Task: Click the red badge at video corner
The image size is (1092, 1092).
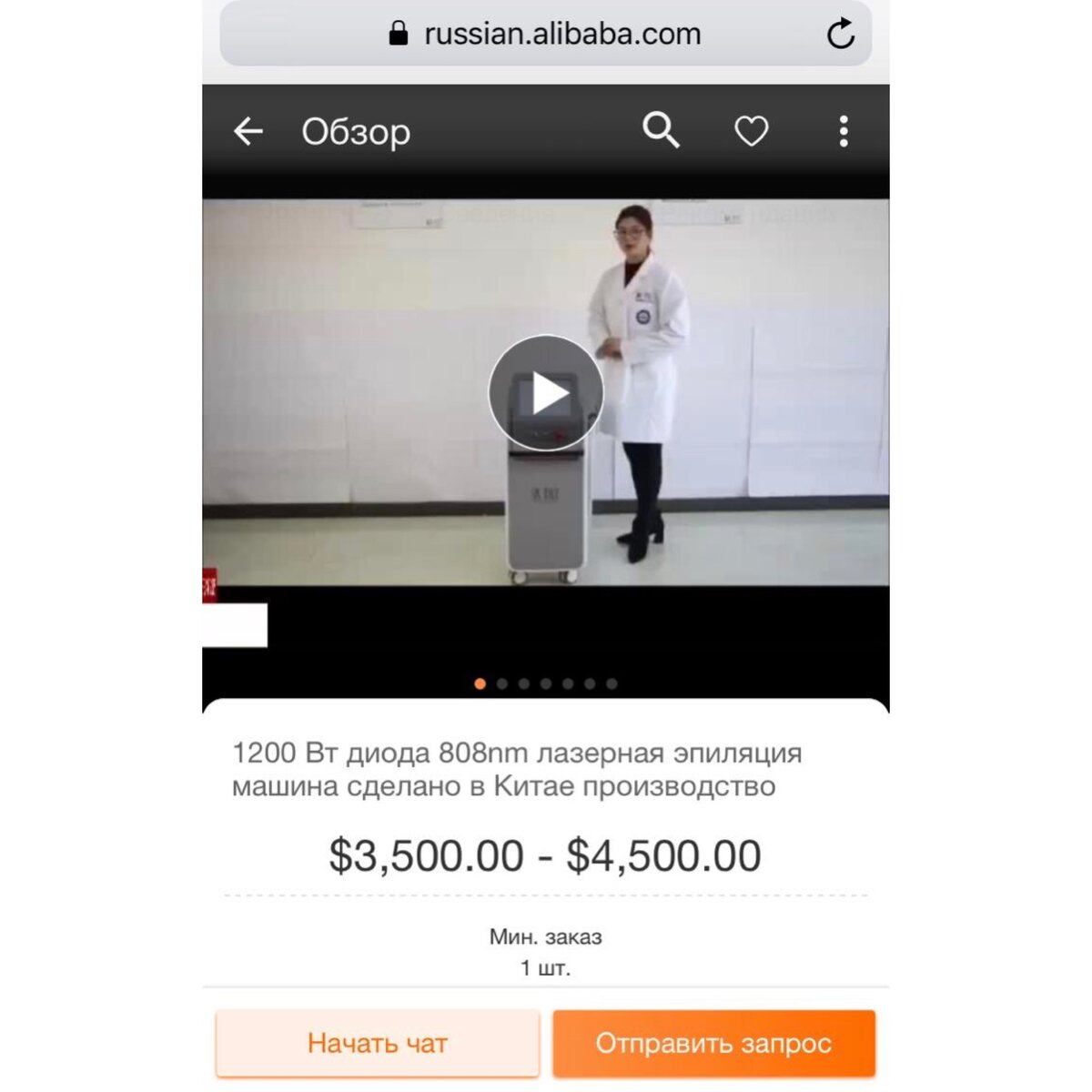Action: click(x=210, y=584)
